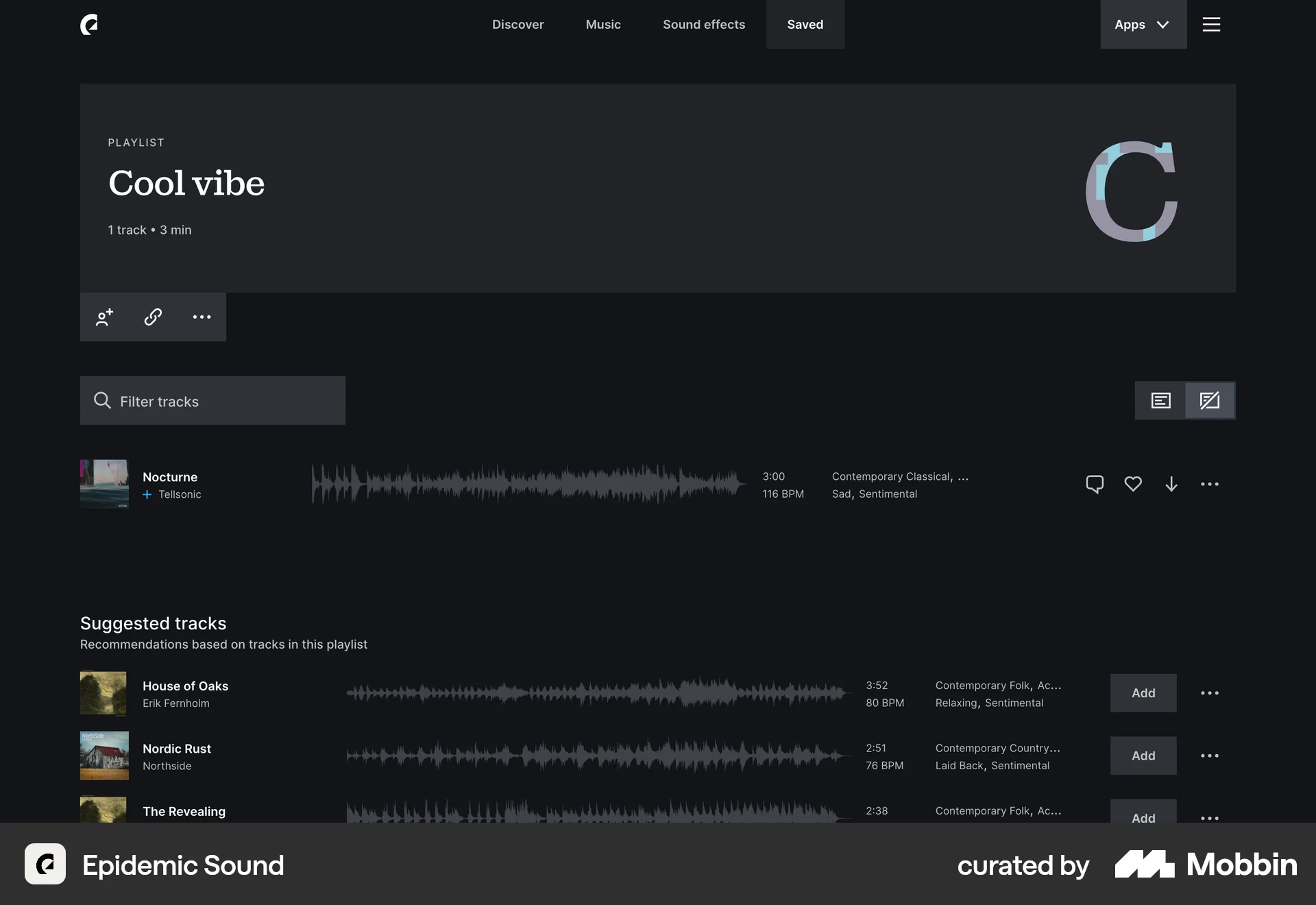Download the track Nocturne

pos(1171,484)
